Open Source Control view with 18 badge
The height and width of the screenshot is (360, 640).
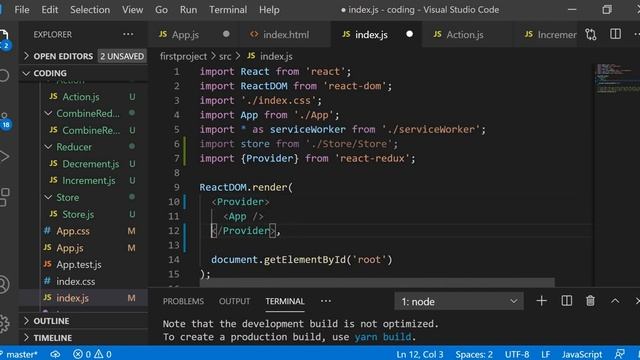tap(5, 120)
